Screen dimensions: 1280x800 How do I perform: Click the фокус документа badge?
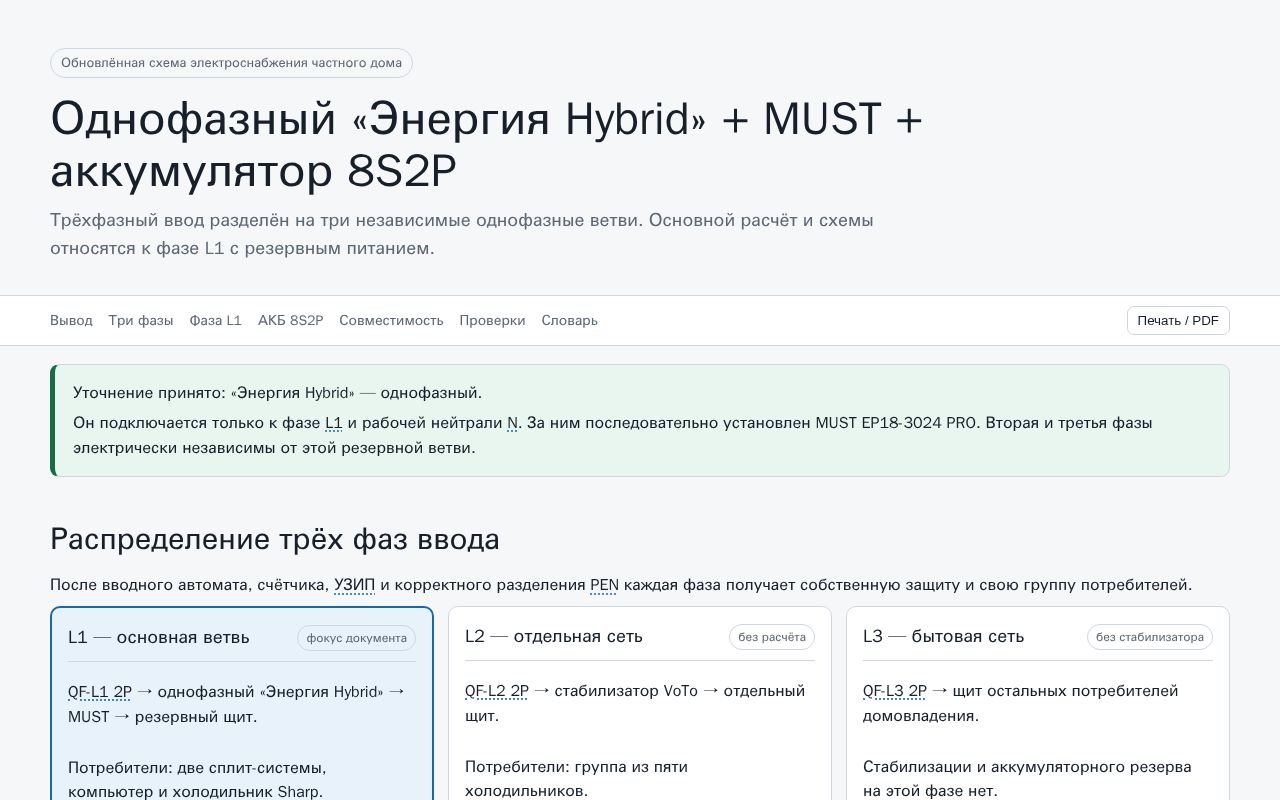point(356,638)
